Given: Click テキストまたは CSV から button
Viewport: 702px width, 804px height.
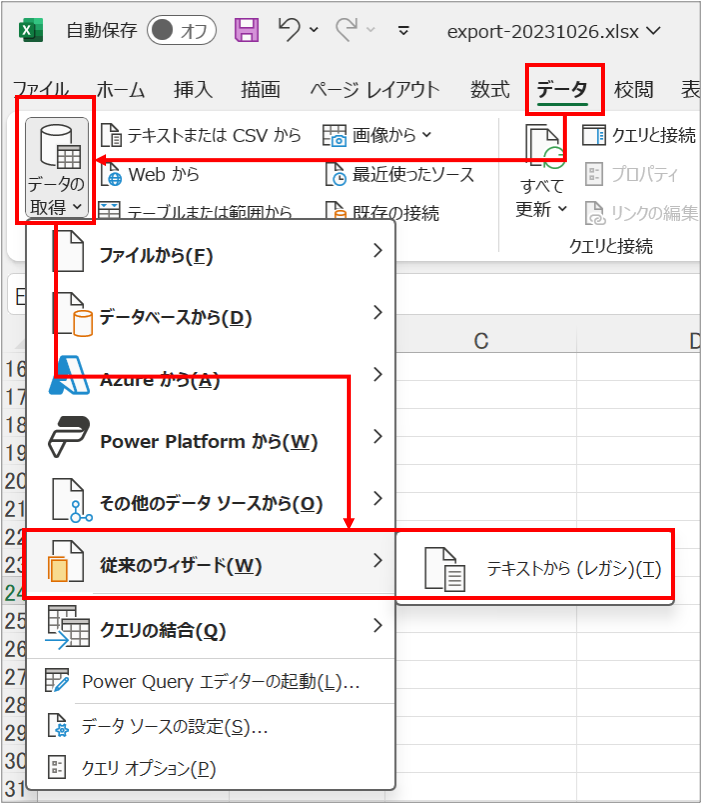Looking at the screenshot, I should [x=201, y=135].
